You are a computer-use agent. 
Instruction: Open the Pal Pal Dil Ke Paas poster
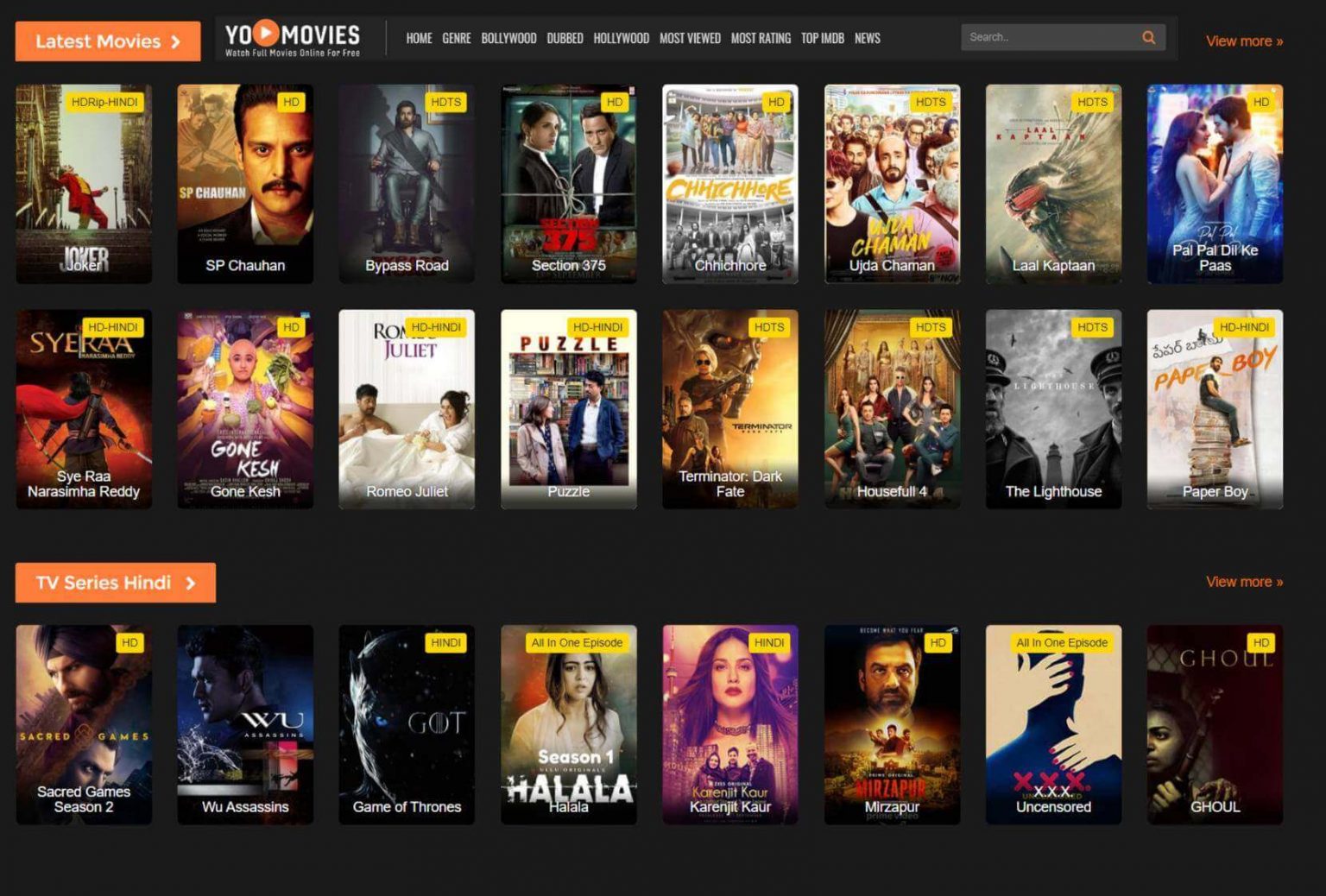pos(1215,184)
